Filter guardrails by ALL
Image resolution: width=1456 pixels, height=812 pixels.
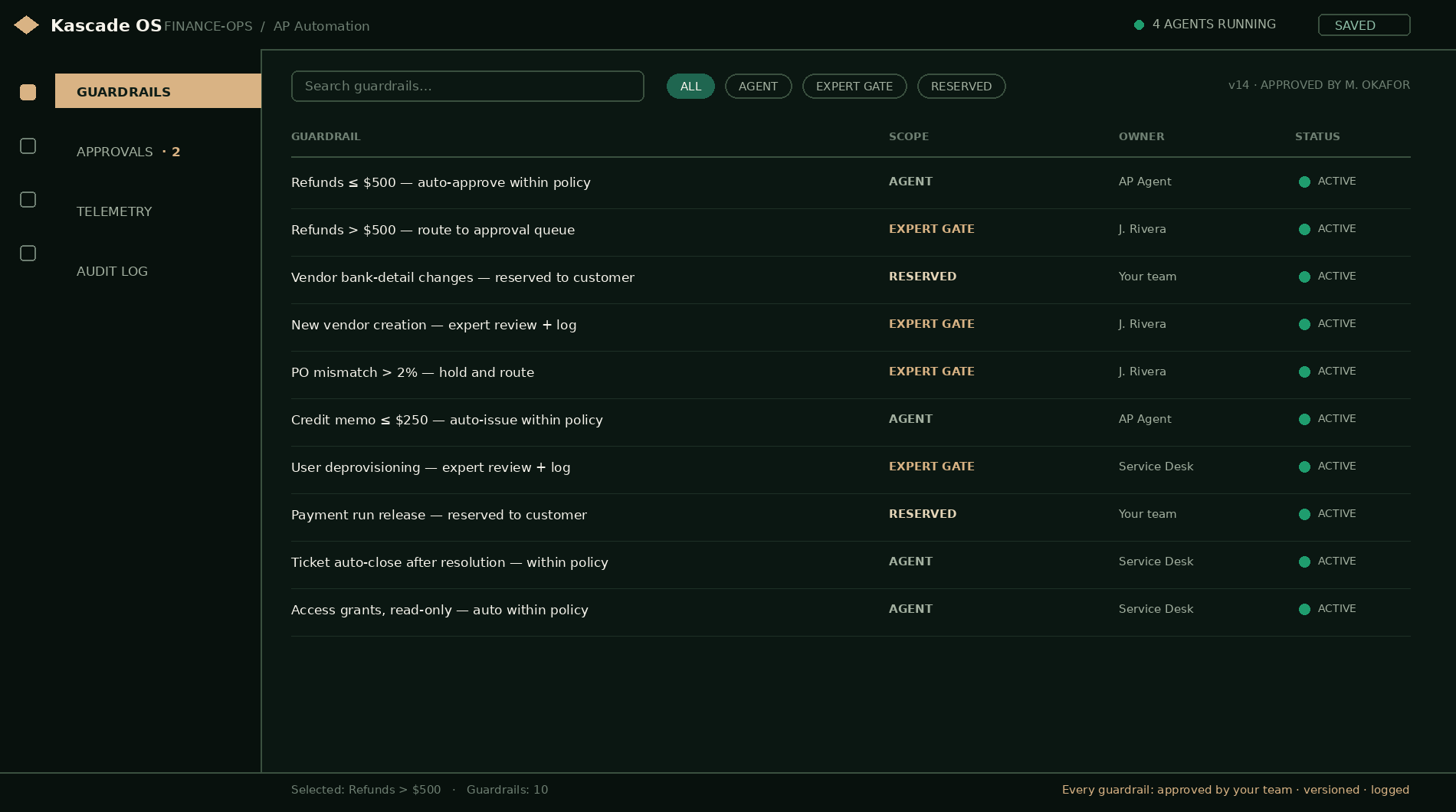690,86
